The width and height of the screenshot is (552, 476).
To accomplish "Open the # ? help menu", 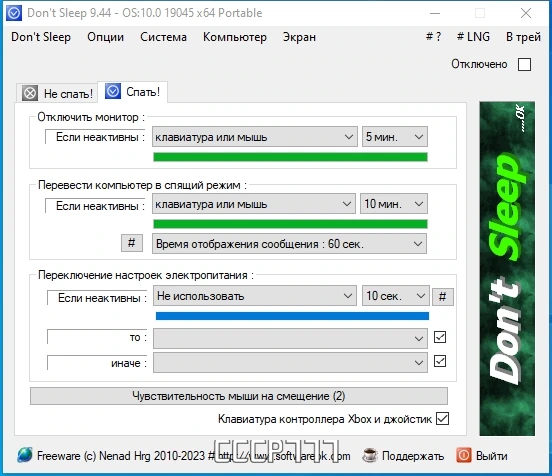I will (433, 37).
